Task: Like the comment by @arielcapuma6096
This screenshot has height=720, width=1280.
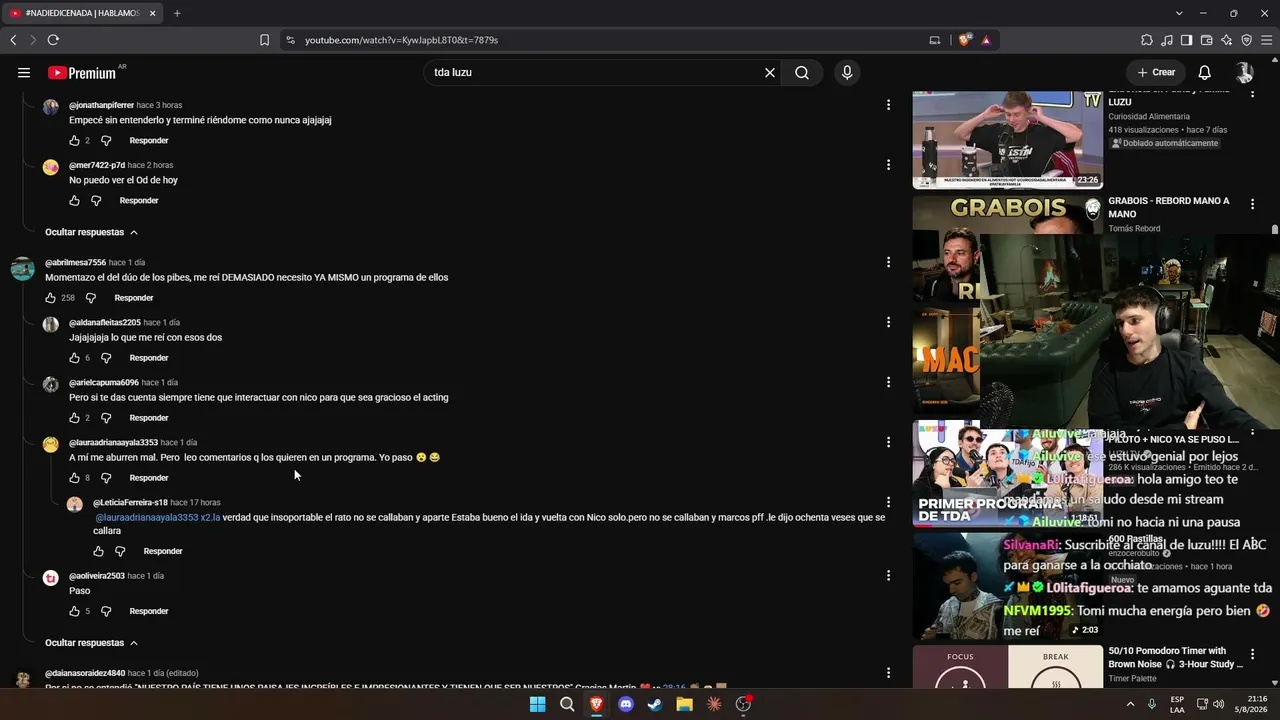Action: 74,418
